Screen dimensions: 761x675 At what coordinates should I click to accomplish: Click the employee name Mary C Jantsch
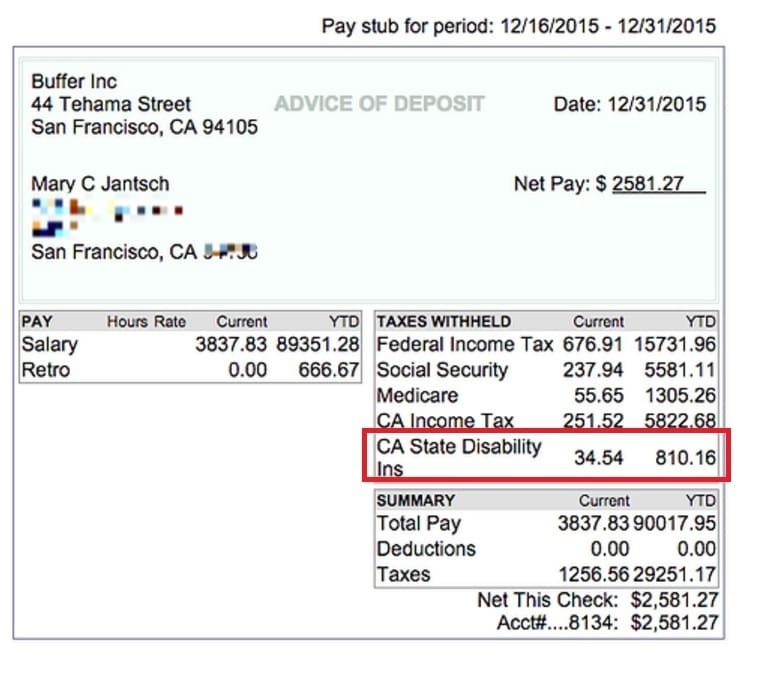coord(100,184)
